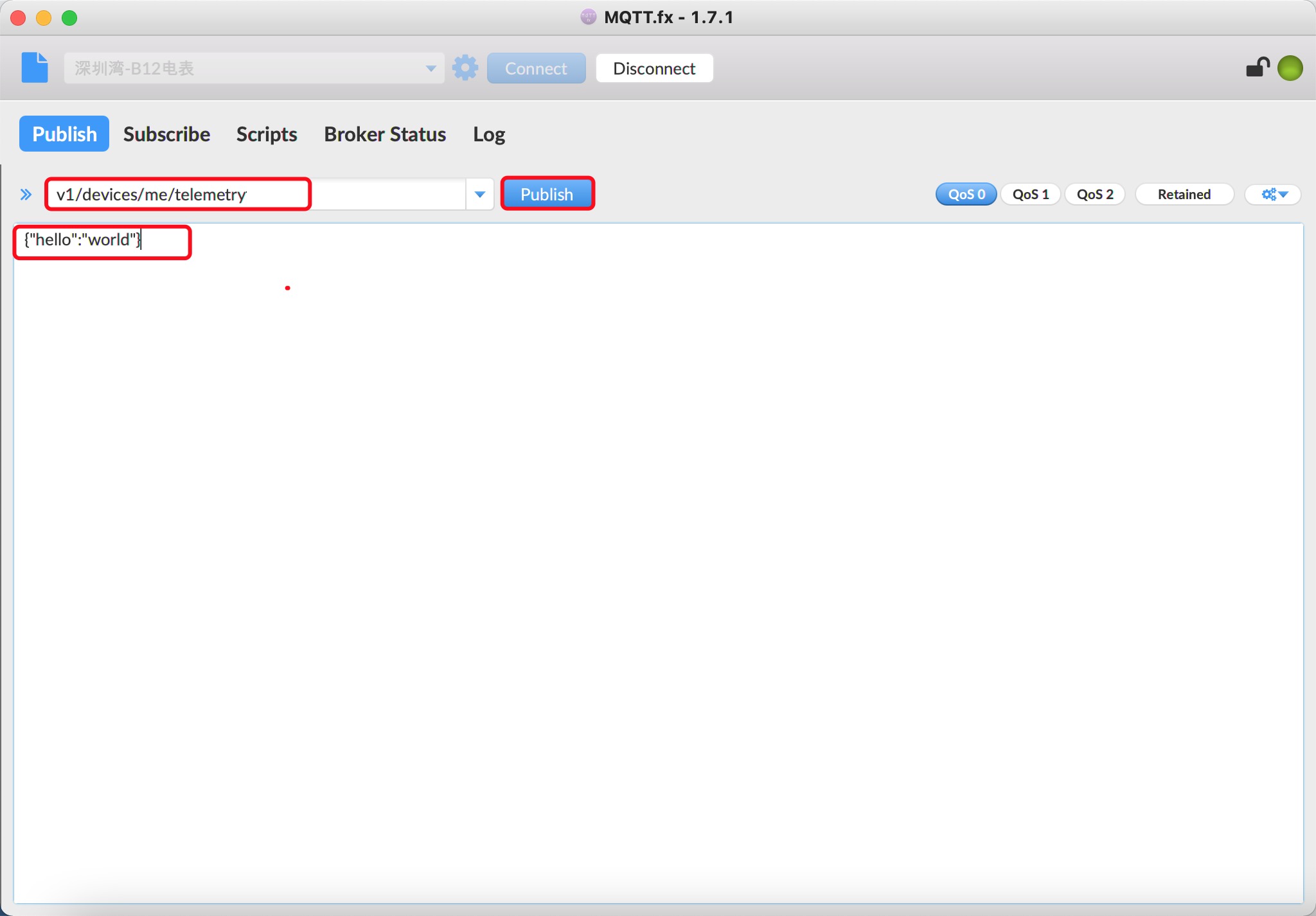Maximize the window with green button
Screen dimensions: 1316x916
click(x=69, y=18)
